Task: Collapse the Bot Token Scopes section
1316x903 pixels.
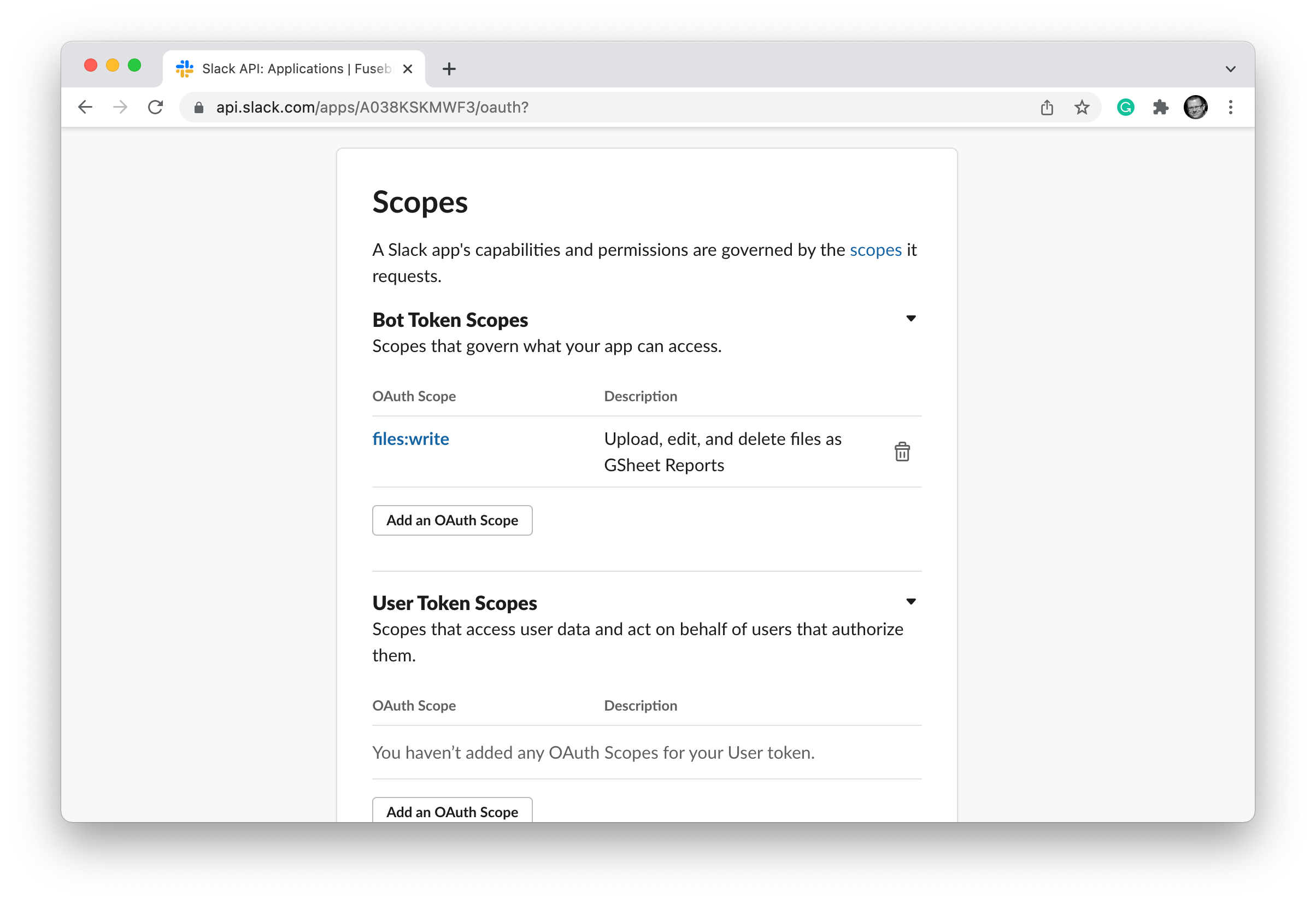Action: 910,318
